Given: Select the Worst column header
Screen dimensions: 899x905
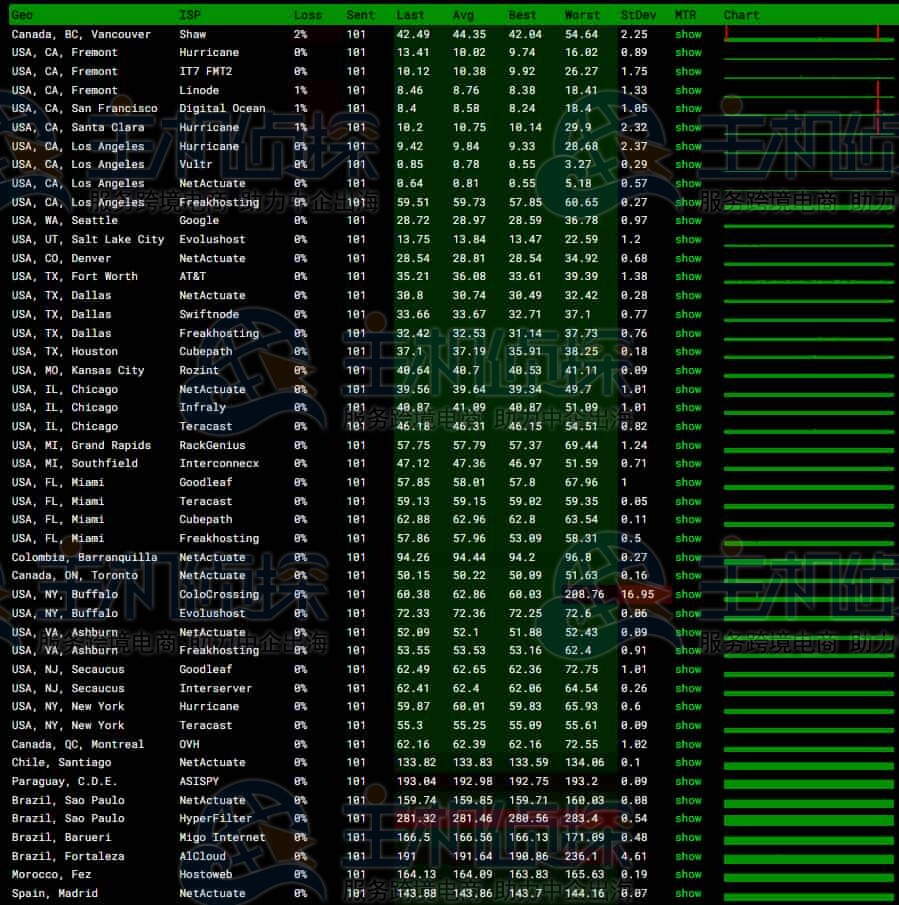Looking at the screenshot, I should tap(581, 15).
